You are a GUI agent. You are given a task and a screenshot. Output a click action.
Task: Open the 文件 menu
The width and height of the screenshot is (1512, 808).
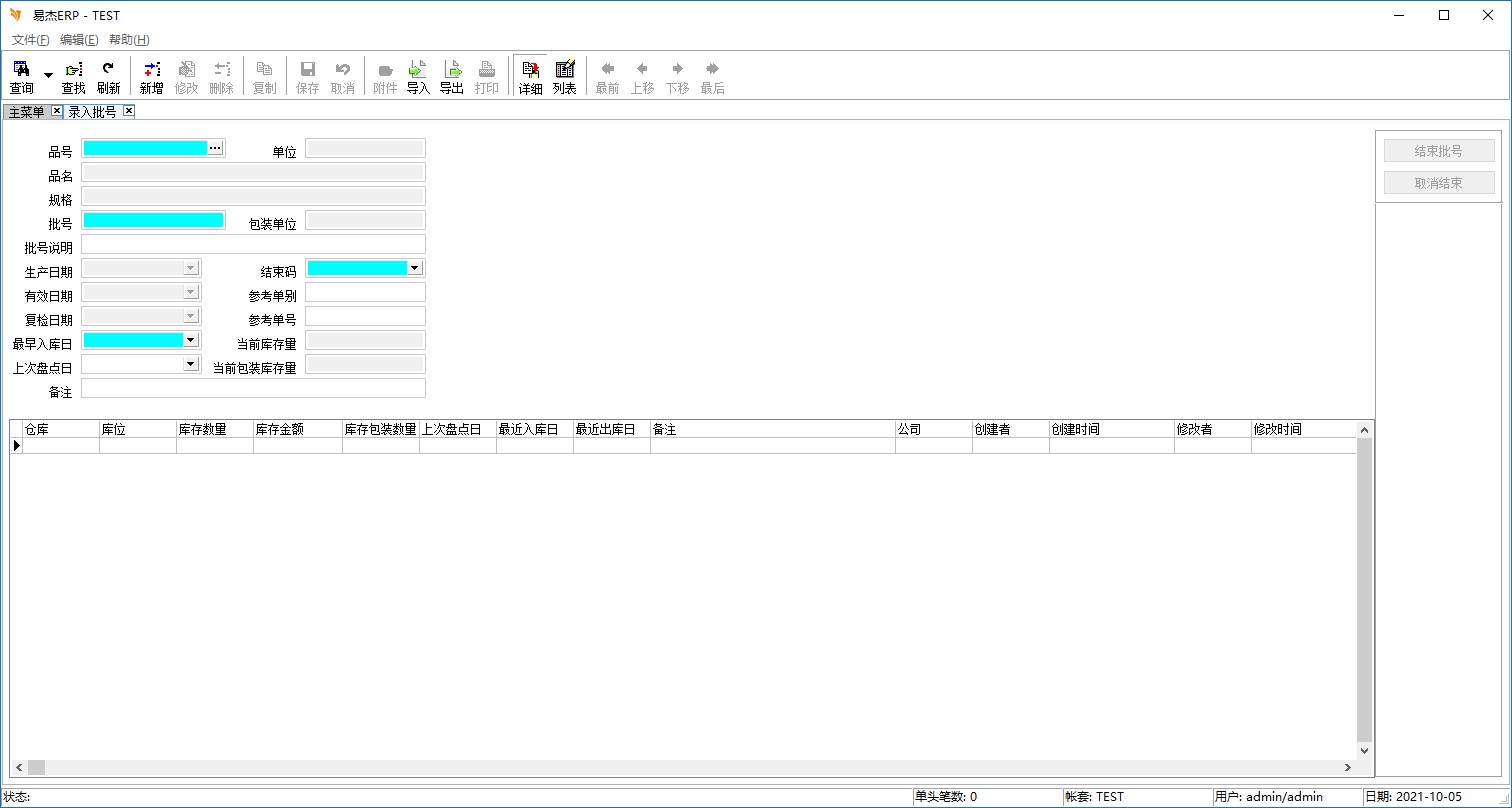pyautogui.click(x=30, y=40)
